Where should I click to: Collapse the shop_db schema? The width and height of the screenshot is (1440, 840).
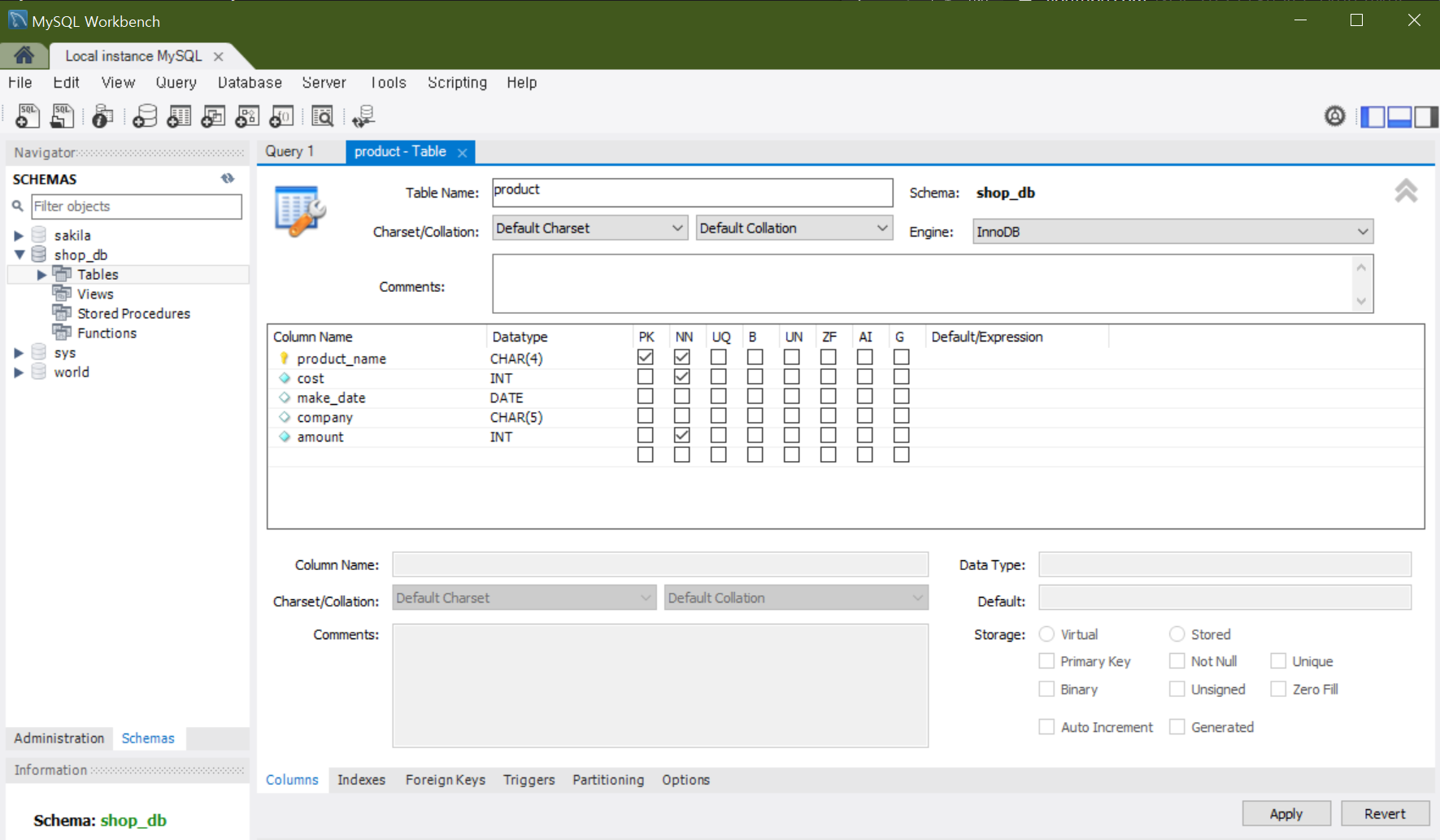(x=19, y=255)
